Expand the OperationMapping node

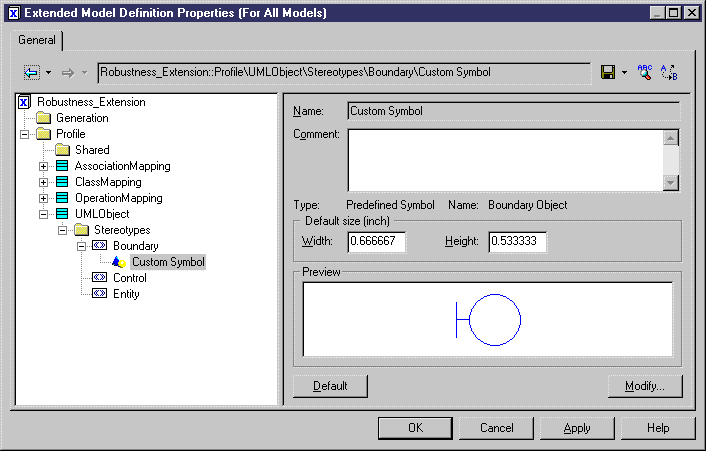(x=43, y=198)
